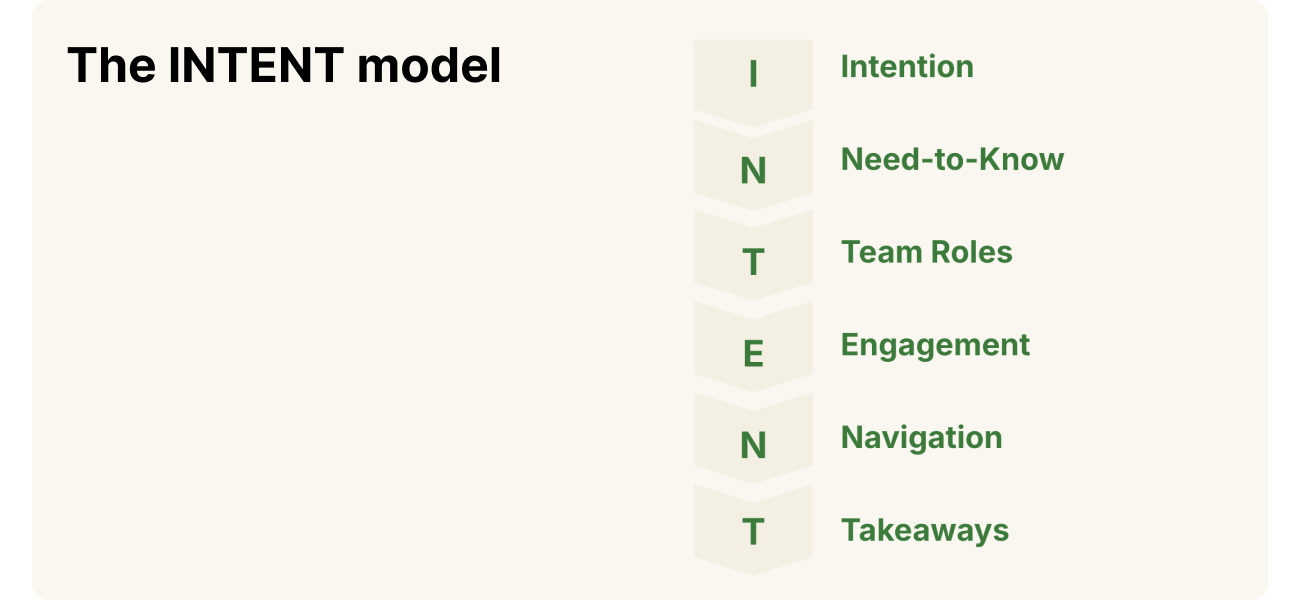This screenshot has width=1300, height=600.
Task: Click the I chevron beside Intention
Action: click(x=753, y=76)
